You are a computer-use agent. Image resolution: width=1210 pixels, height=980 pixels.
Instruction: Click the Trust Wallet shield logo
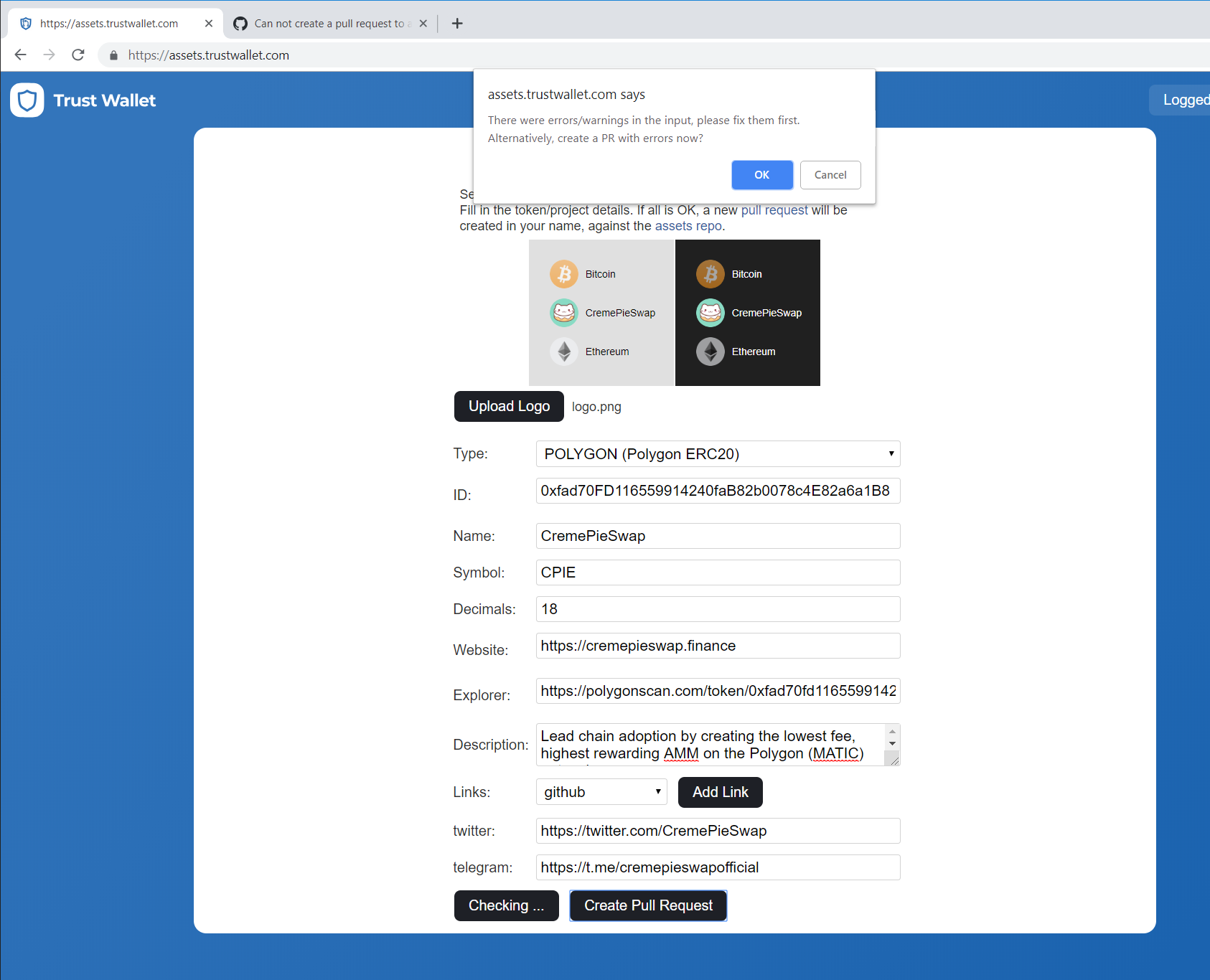26,100
